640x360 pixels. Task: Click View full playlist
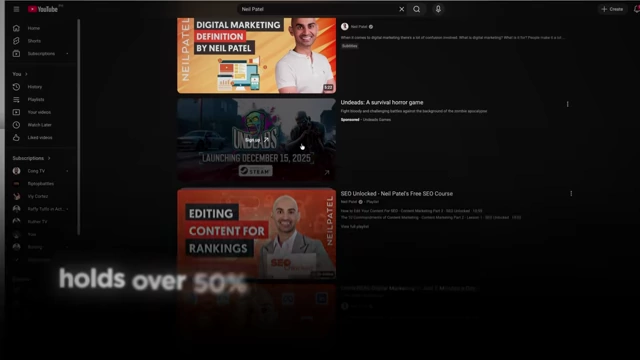point(355,227)
